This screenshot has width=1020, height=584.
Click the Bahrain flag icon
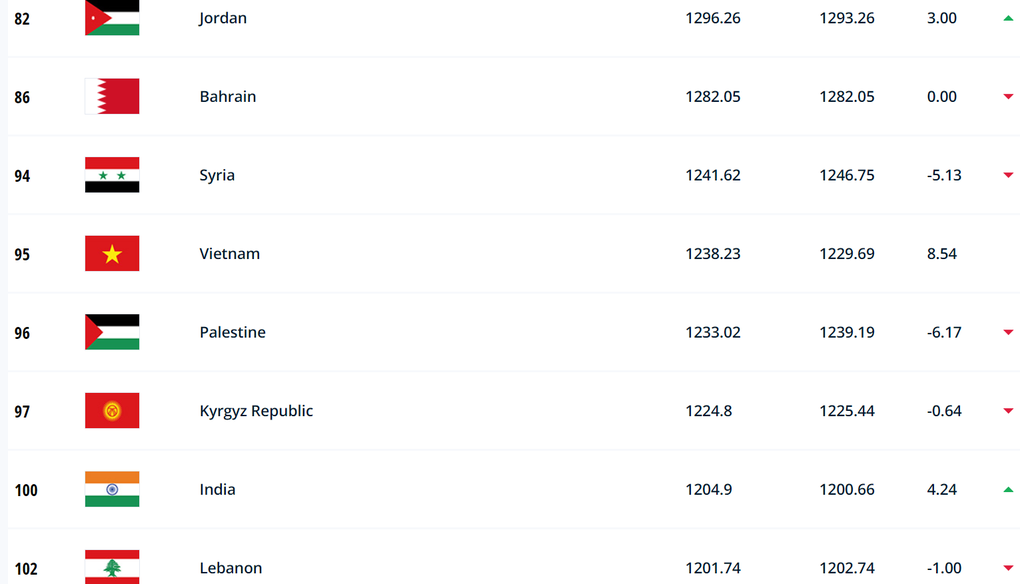(112, 96)
